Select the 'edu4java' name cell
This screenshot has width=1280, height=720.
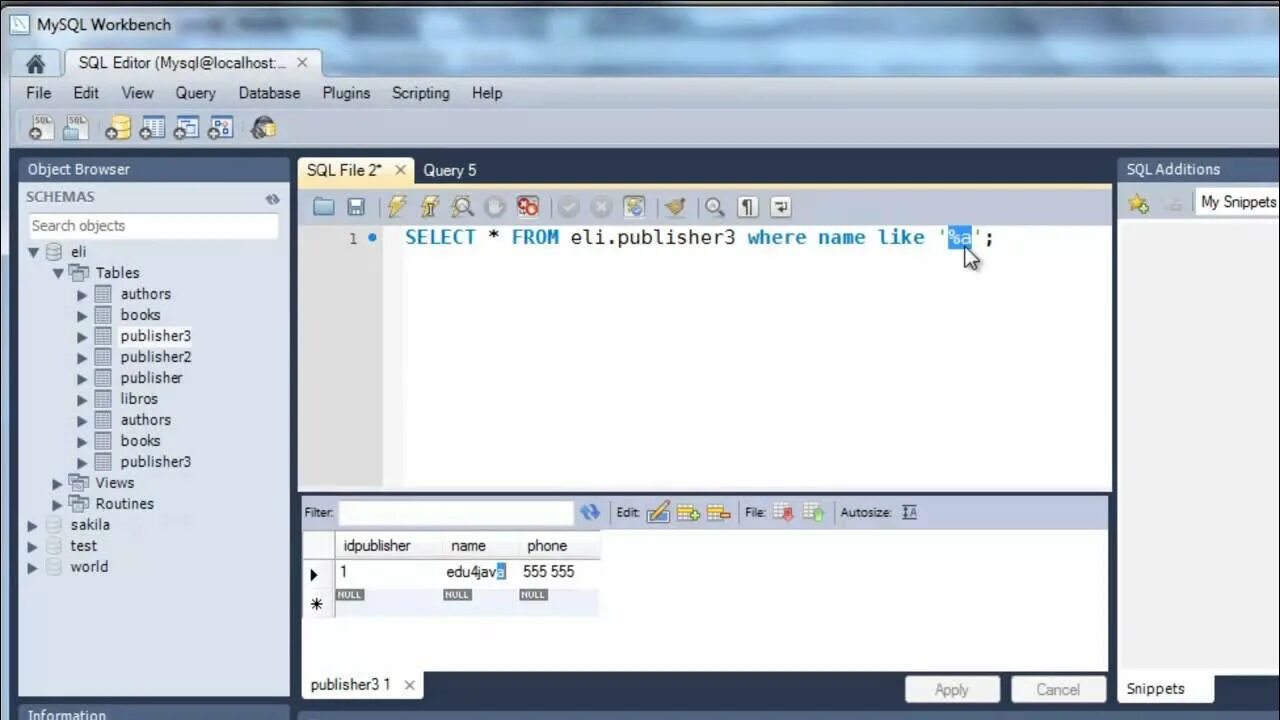(478, 572)
